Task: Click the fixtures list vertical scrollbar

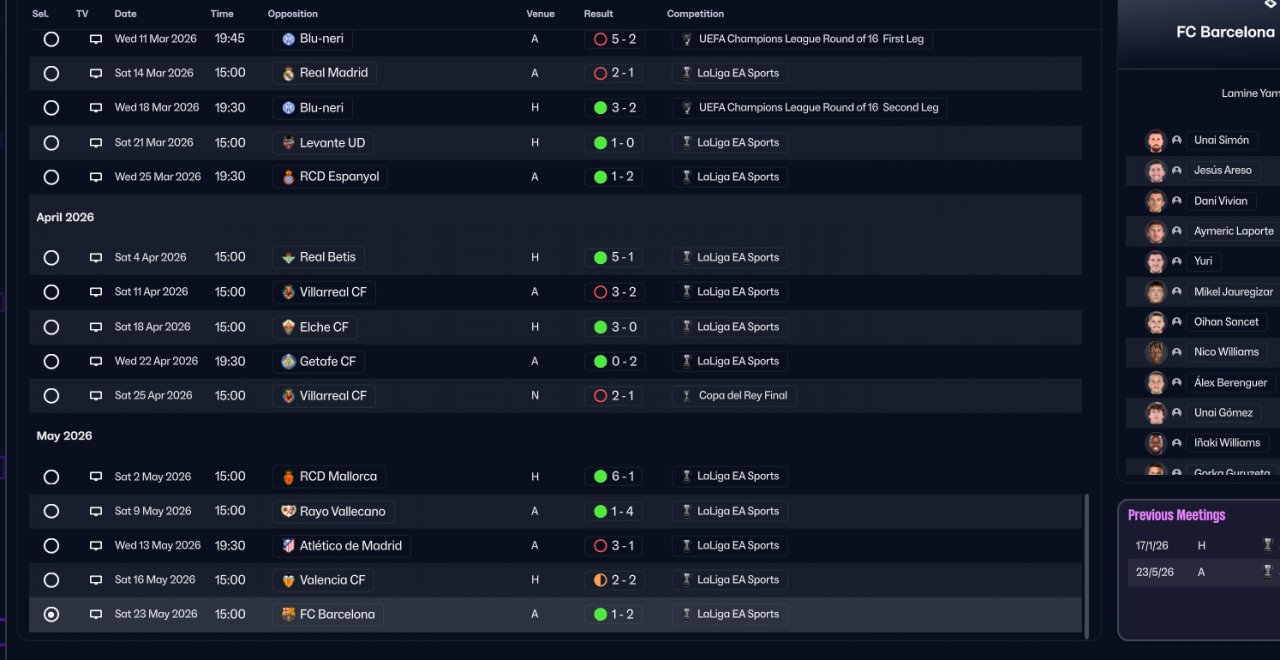Action: 1087,560
